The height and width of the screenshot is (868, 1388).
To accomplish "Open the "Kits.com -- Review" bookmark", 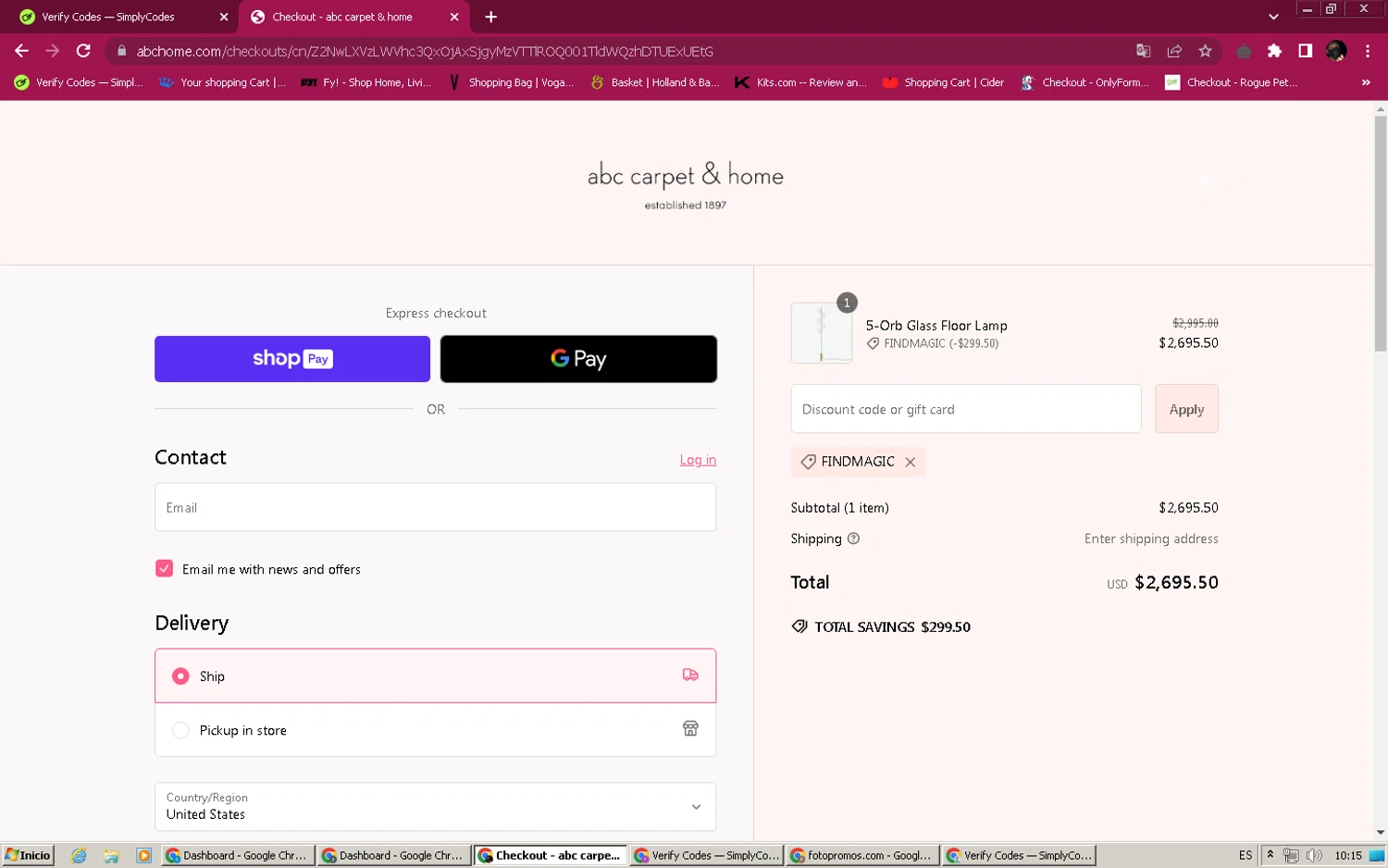I will click(x=800, y=82).
